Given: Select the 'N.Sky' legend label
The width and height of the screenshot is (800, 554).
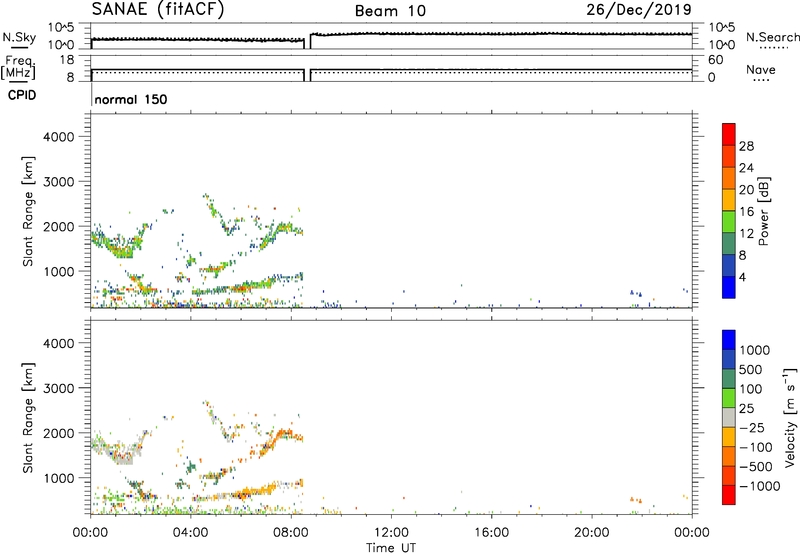Looking at the screenshot, I should pos(19,37).
